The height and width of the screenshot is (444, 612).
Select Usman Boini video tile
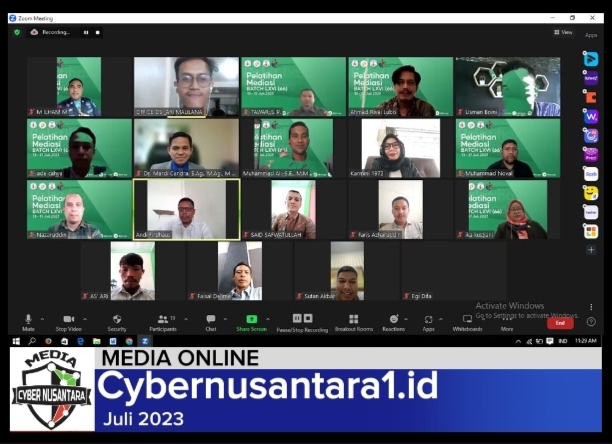(508, 87)
